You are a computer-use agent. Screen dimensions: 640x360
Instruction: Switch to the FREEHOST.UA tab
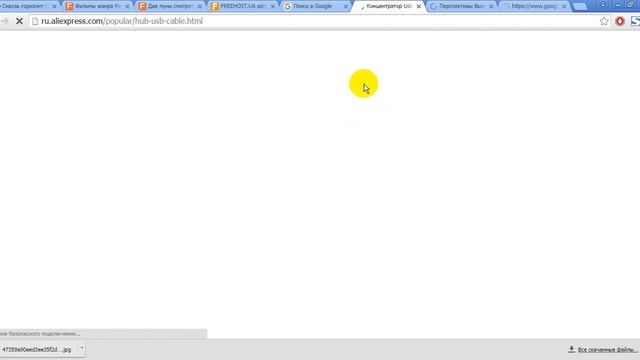[242, 6]
